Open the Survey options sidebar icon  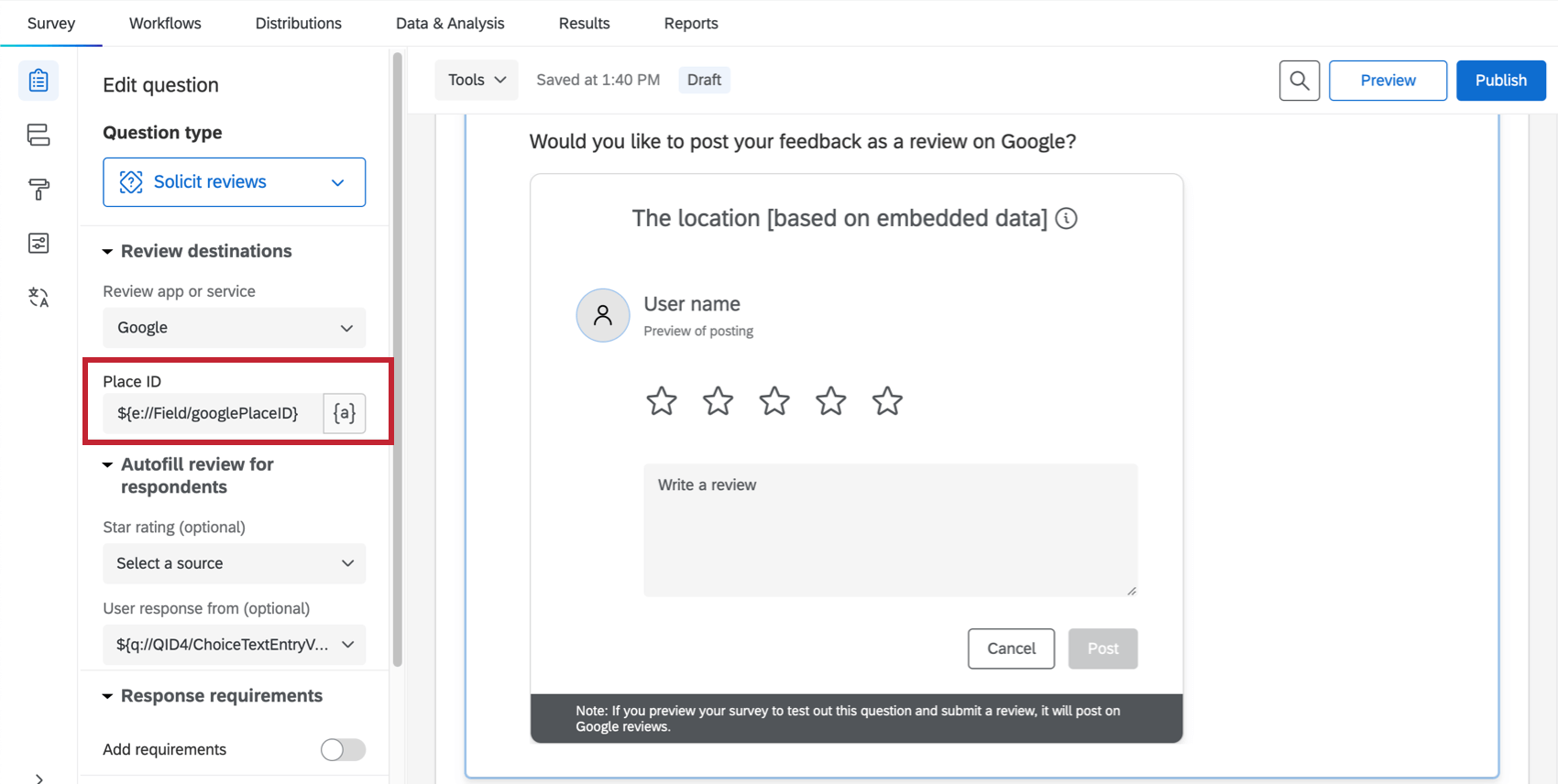pos(38,243)
